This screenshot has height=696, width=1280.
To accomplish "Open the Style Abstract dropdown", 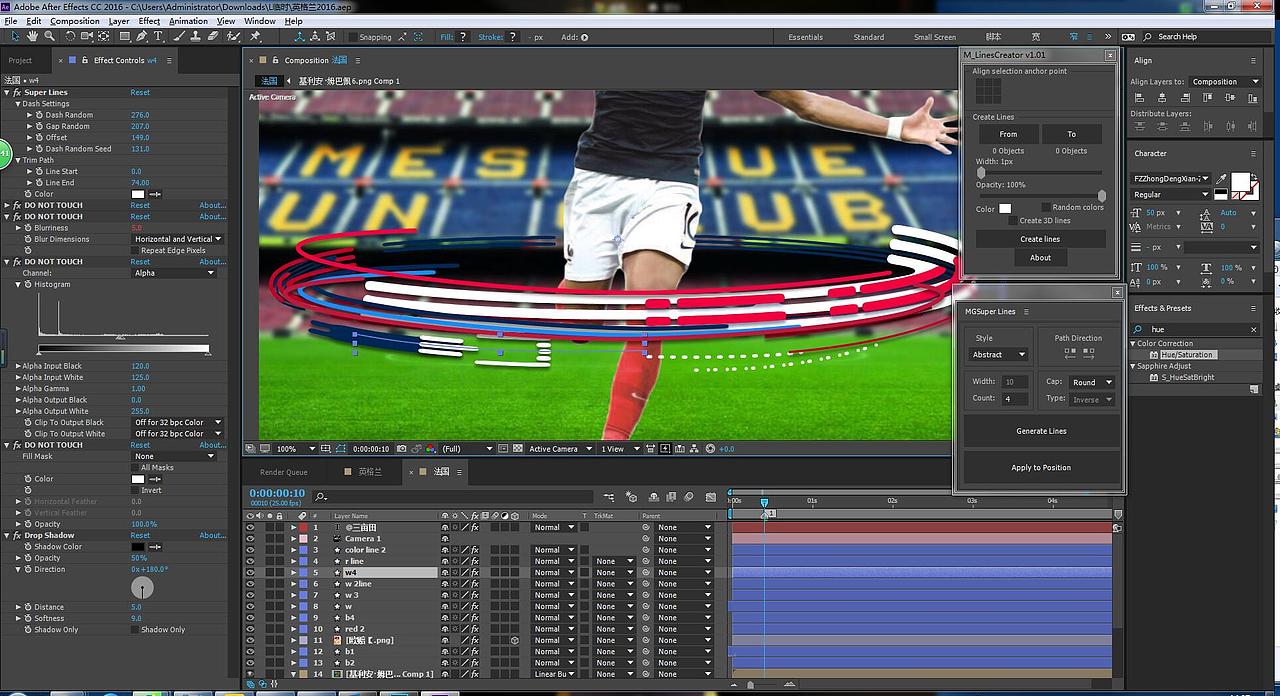I will point(999,354).
